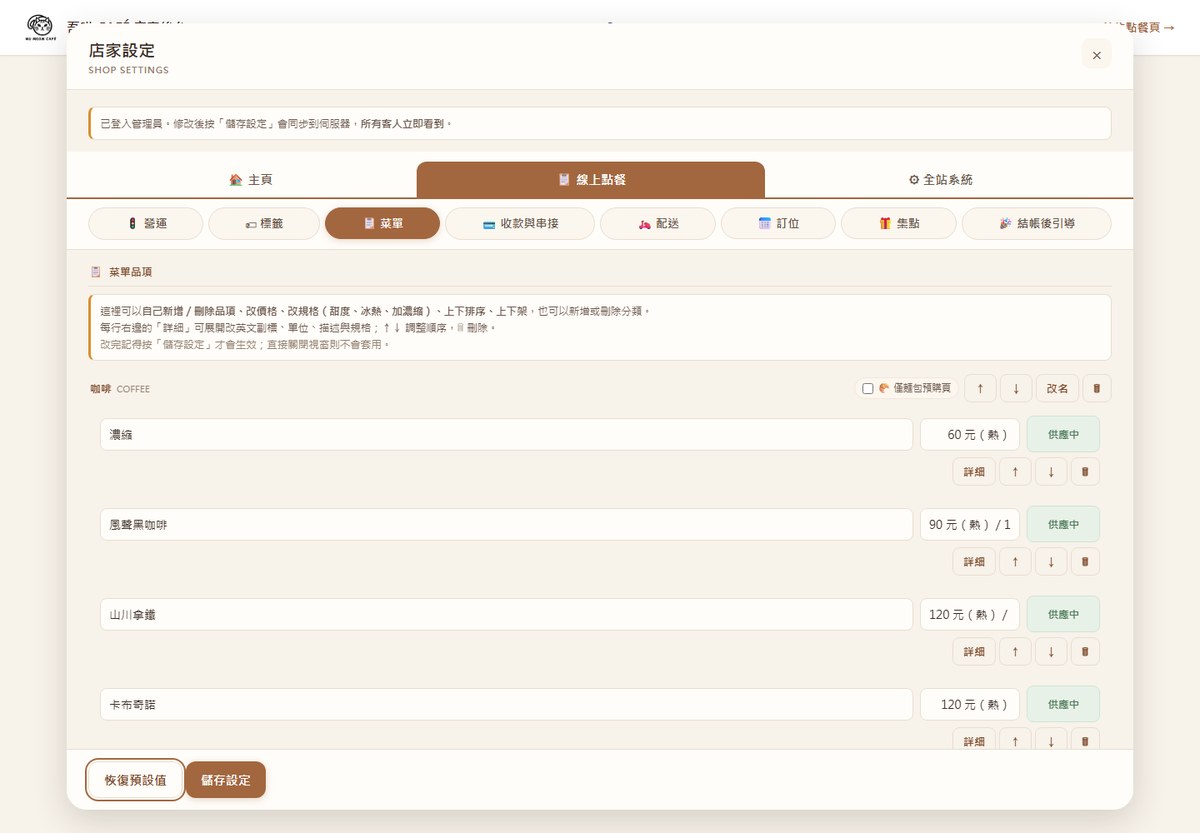Edit the 卡布奇諾 name field
Image resolution: width=1200 pixels, height=833 pixels.
(506, 705)
